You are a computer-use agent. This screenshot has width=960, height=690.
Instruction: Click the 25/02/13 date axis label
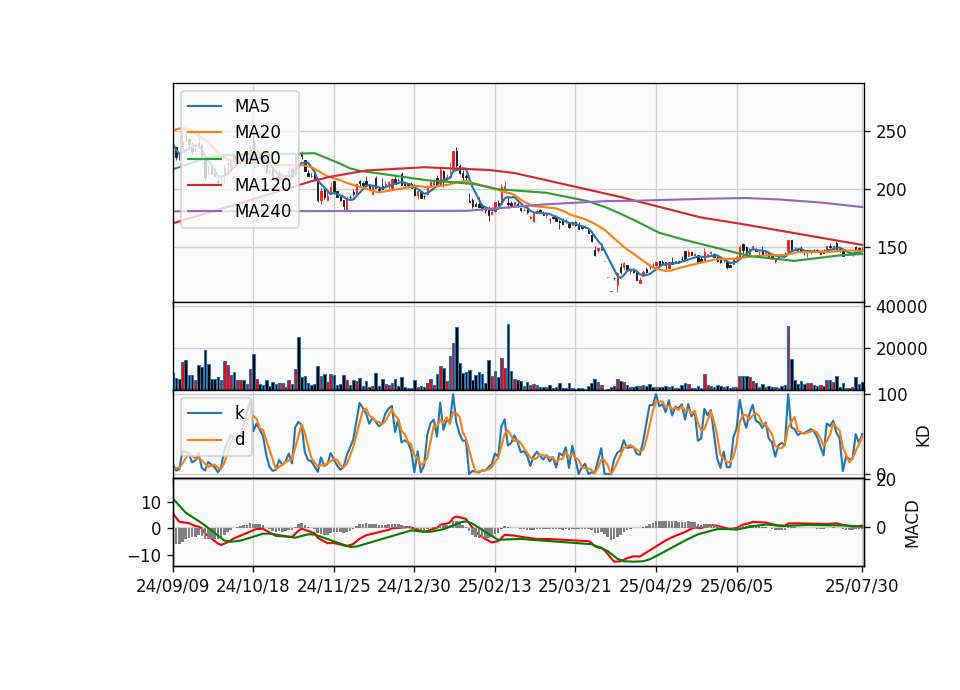pos(495,586)
